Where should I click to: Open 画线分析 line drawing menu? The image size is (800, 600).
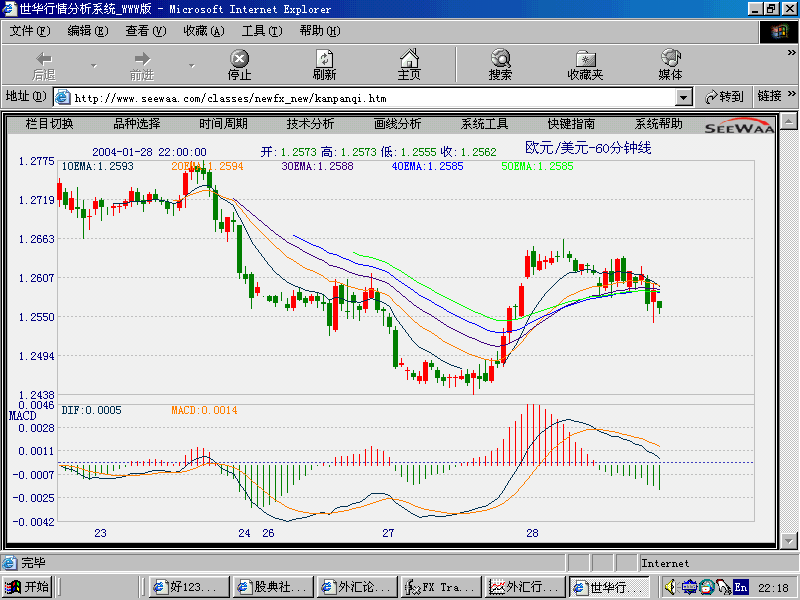click(x=397, y=123)
